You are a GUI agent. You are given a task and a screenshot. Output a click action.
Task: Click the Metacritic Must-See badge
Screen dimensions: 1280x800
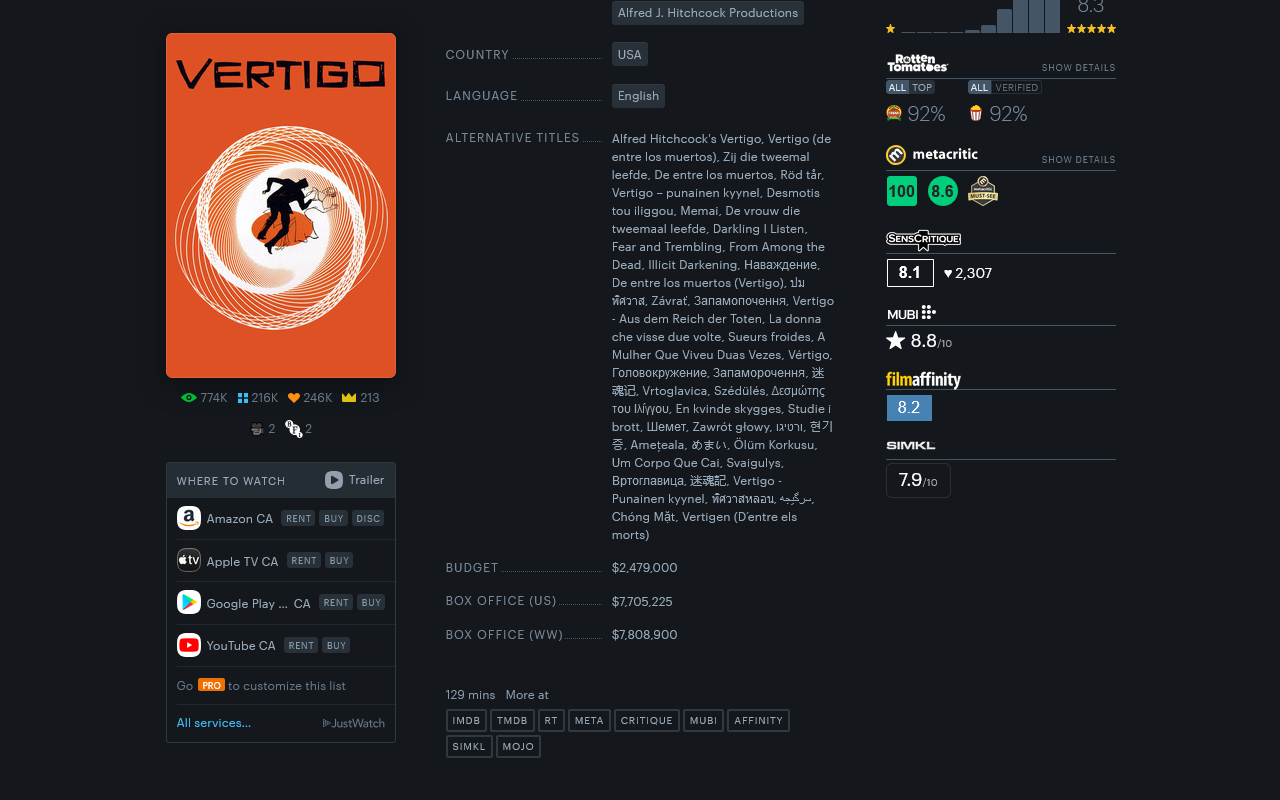click(983, 190)
